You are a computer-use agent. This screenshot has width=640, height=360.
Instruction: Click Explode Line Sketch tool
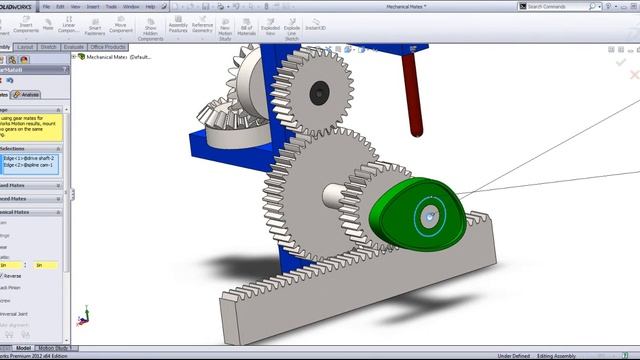292,29
